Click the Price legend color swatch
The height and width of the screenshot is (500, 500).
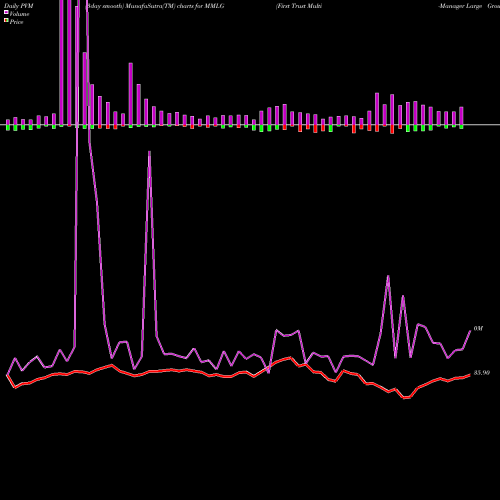point(6,21)
